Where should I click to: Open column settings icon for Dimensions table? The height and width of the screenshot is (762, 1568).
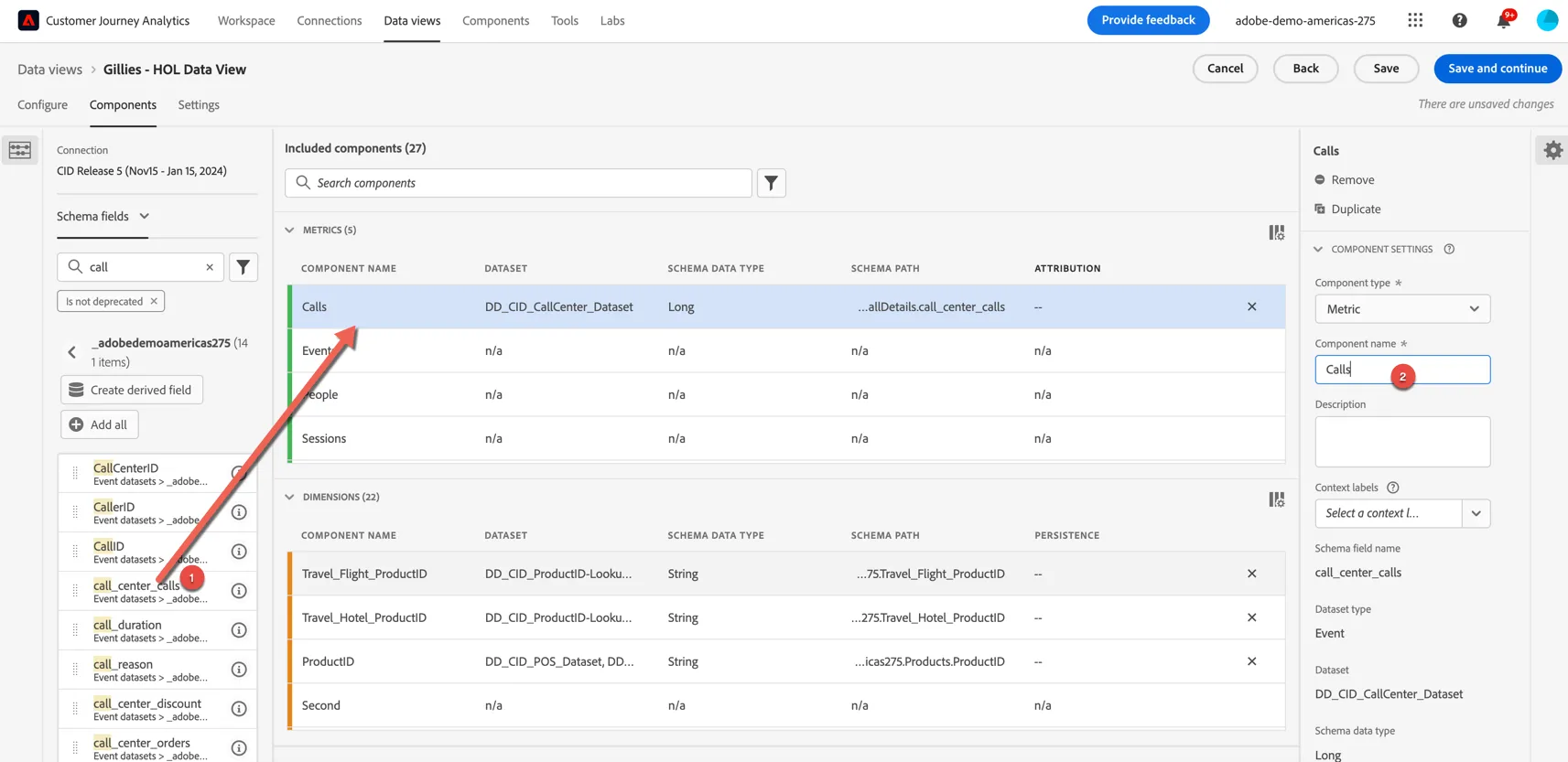coord(1276,499)
